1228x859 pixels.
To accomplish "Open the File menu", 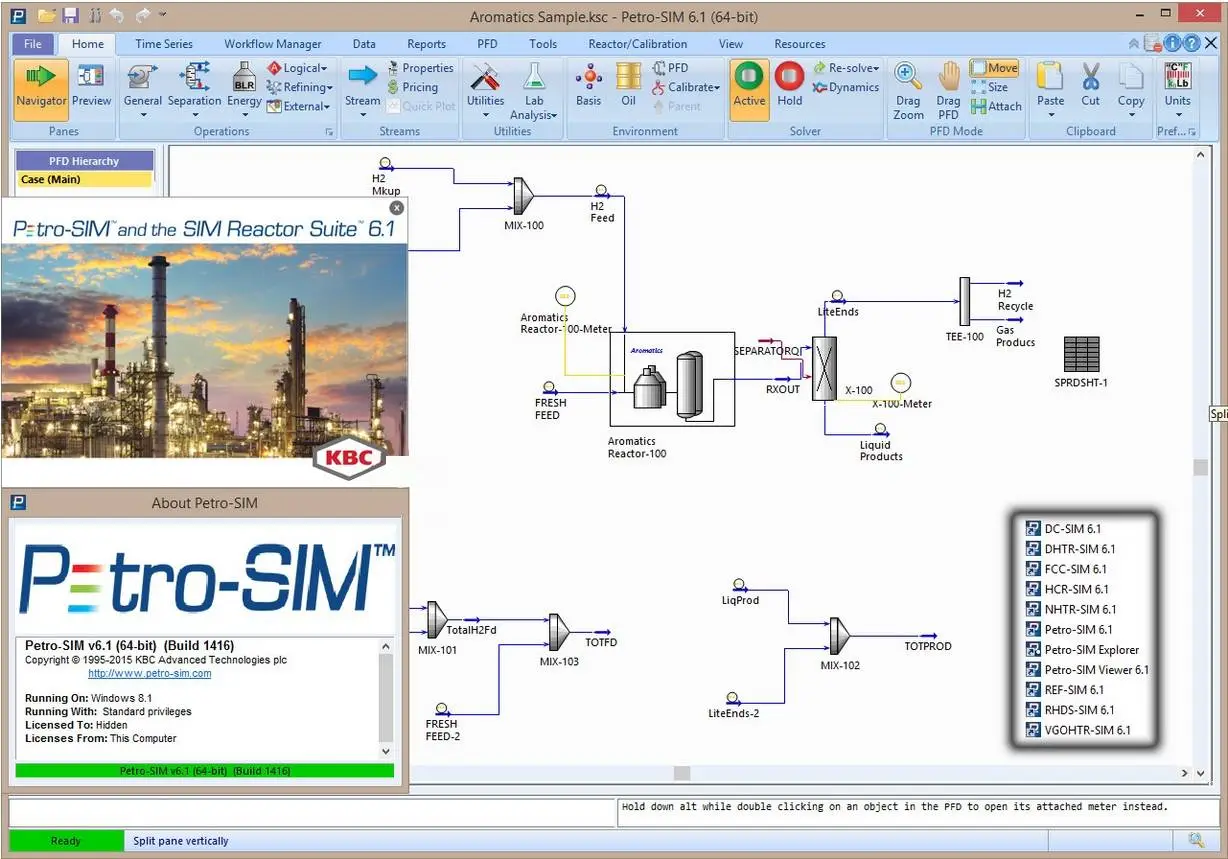I will (x=33, y=44).
